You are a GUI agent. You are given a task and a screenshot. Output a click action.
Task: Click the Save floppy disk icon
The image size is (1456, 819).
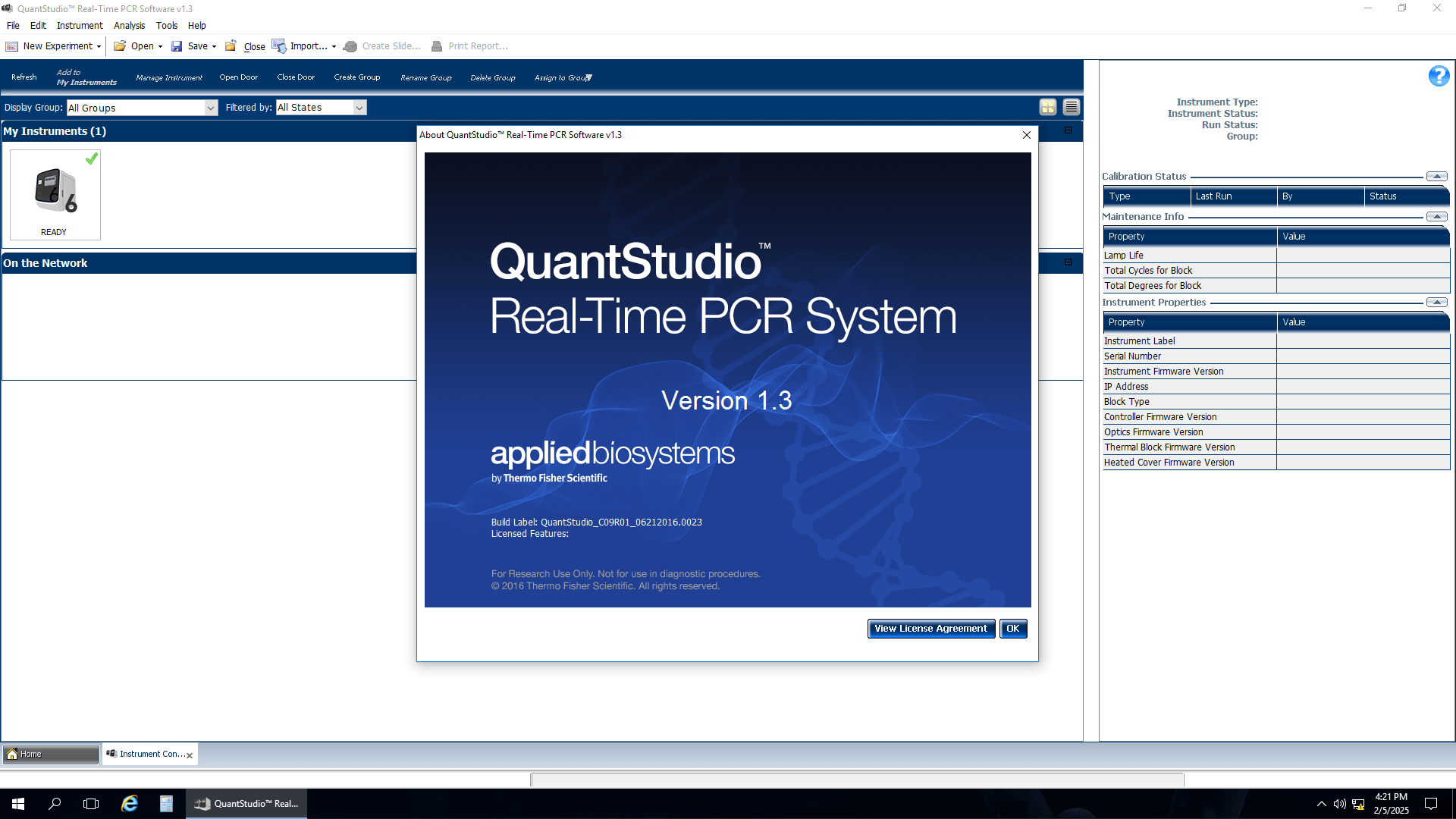tap(177, 46)
